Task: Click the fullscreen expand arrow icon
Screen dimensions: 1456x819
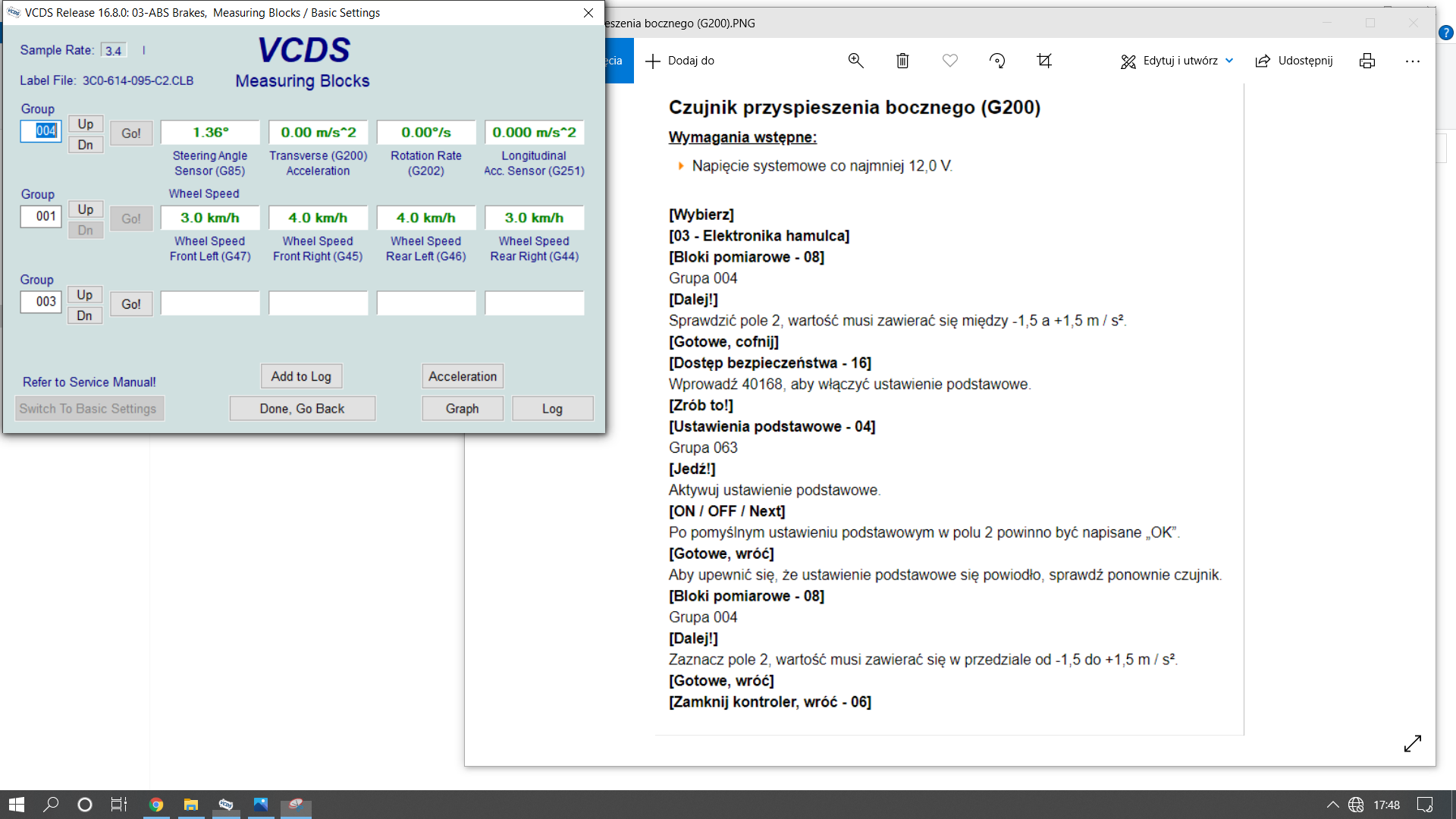Action: click(x=1412, y=743)
